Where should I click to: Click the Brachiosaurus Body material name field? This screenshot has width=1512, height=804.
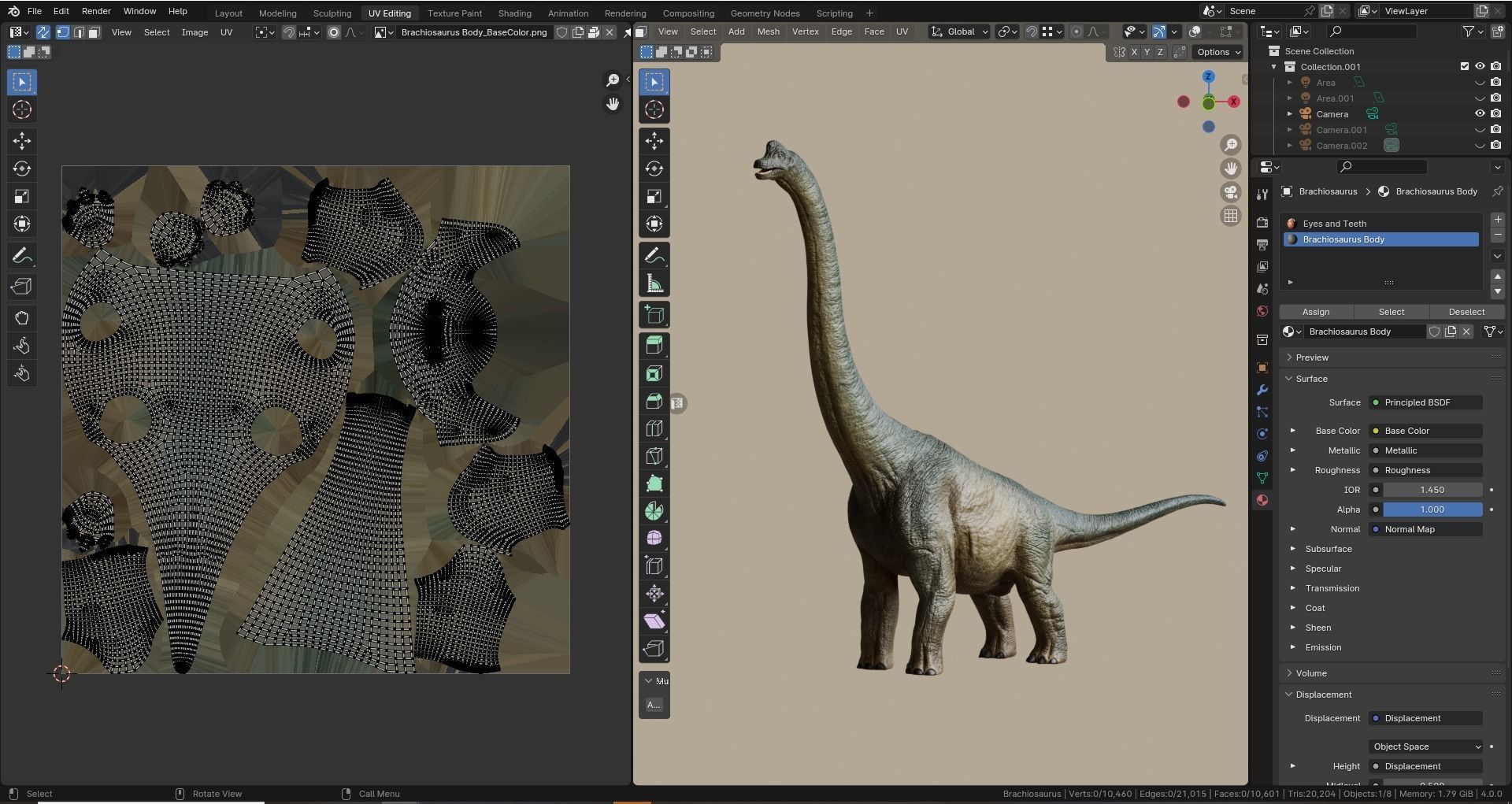1365,332
